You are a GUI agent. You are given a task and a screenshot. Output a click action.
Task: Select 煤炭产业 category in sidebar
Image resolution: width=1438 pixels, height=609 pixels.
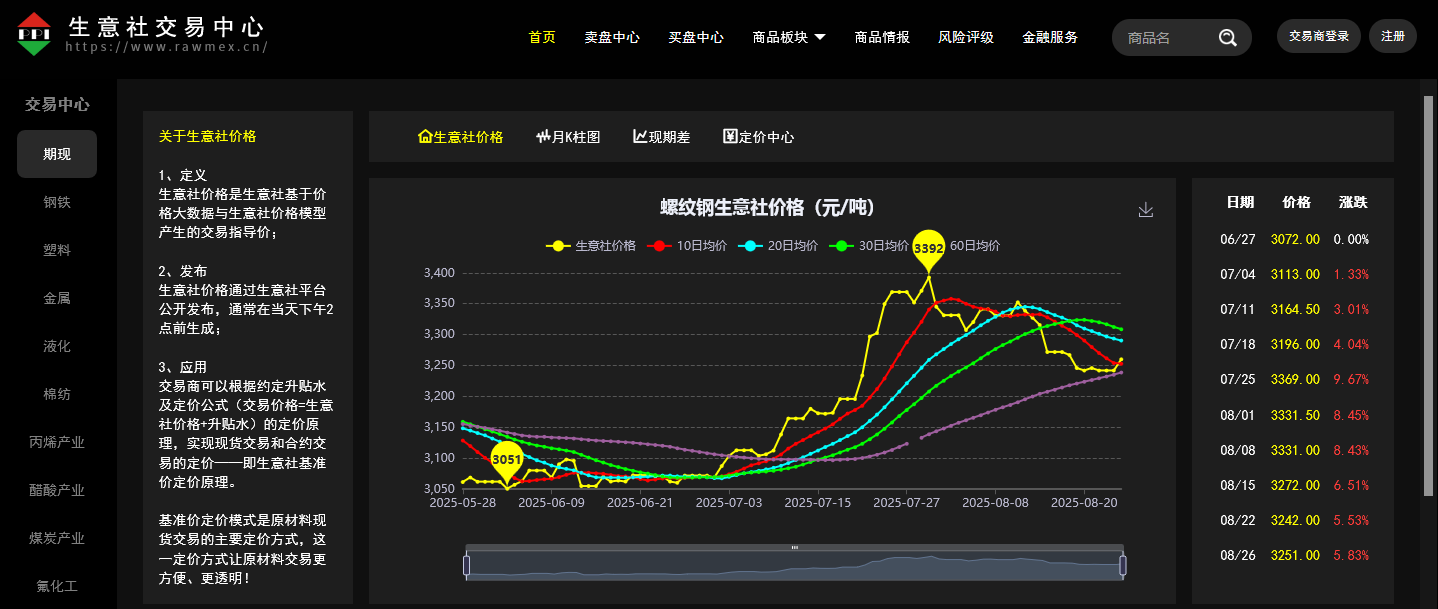57,538
